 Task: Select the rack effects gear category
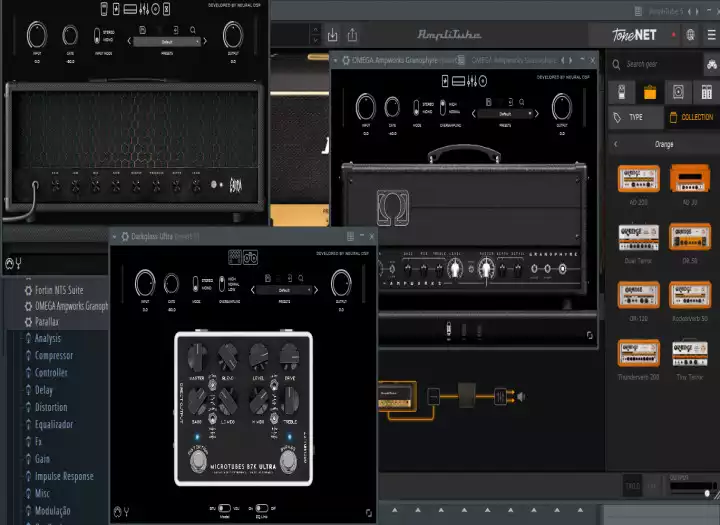707,92
